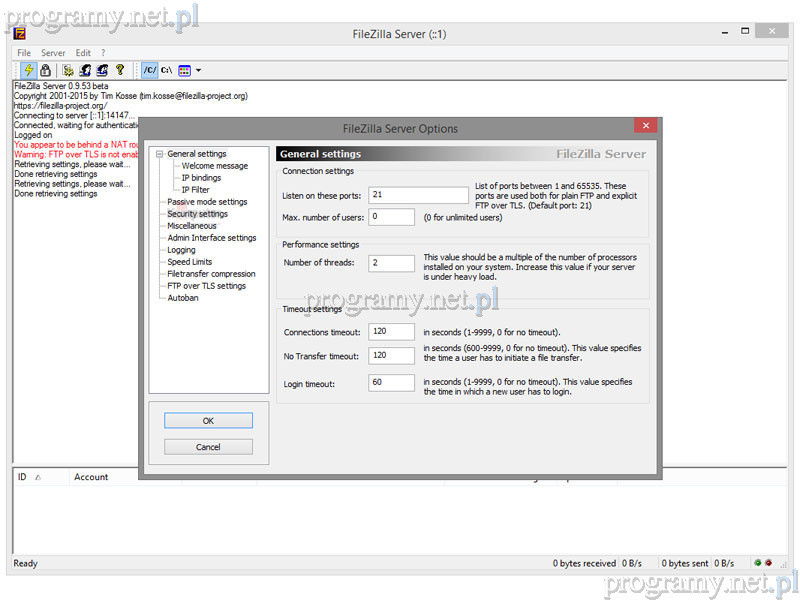Select the /C/ path display icon
This screenshot has height=600, width=800.
point(149,71)
